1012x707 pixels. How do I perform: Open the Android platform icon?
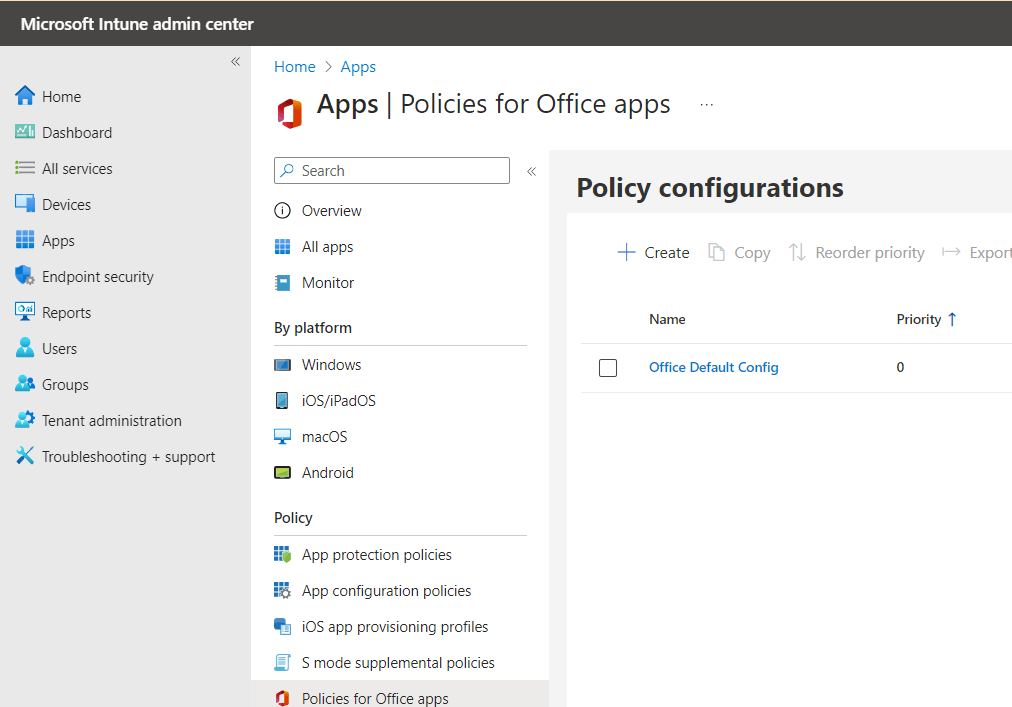(x=283, y=473)
